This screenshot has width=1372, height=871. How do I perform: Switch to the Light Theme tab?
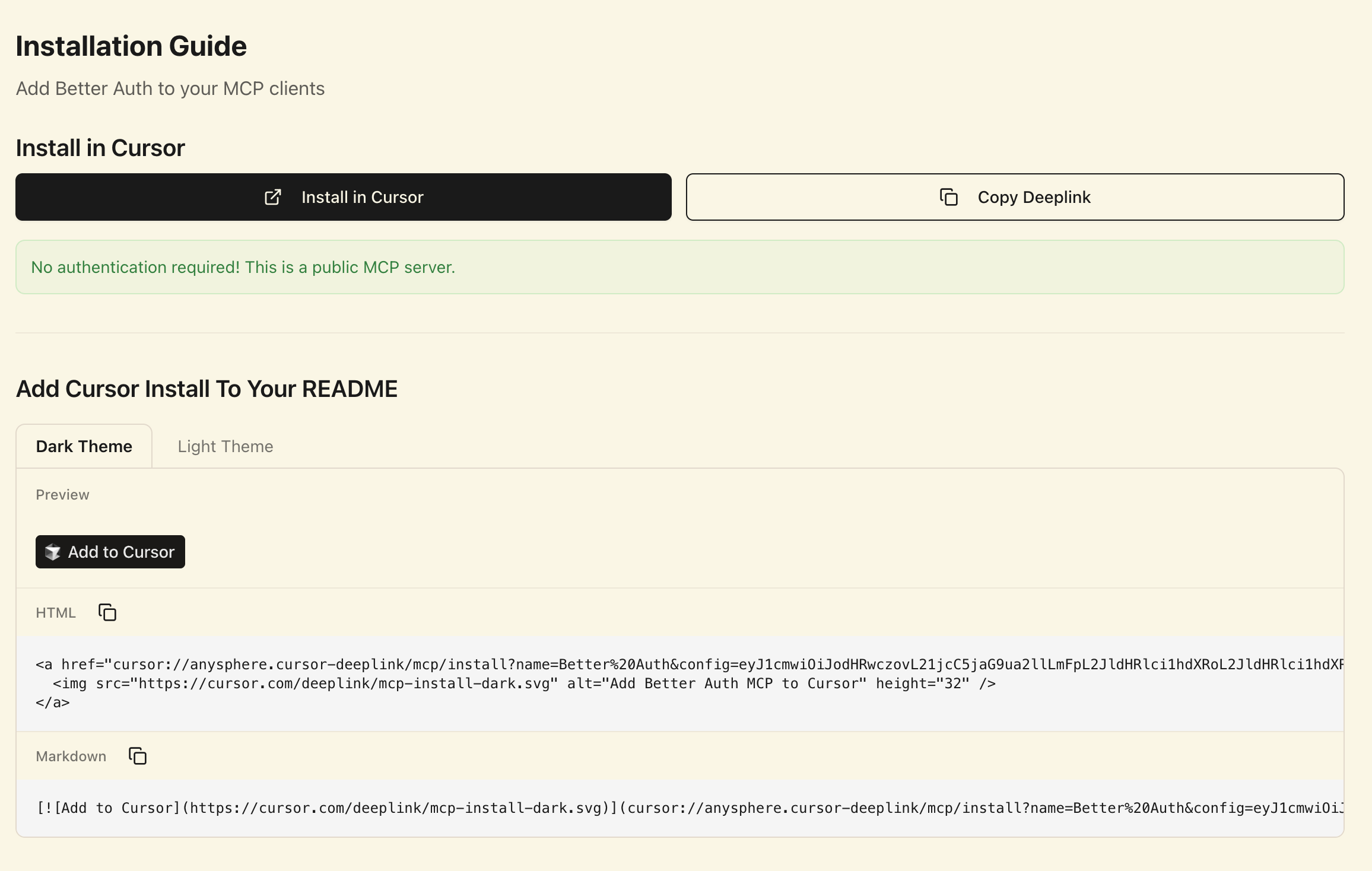[x=226, y=446]
